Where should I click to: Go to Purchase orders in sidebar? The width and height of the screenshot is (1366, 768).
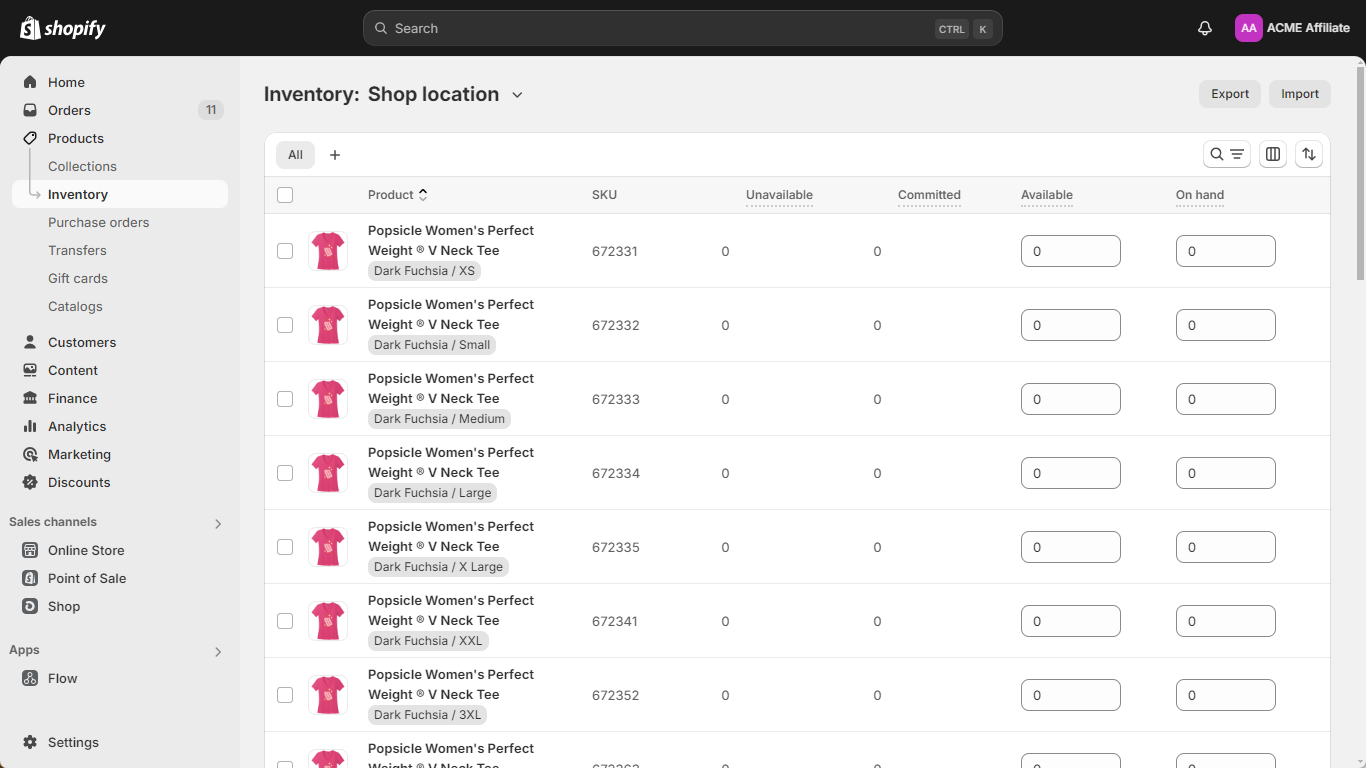tap(98, 222)
